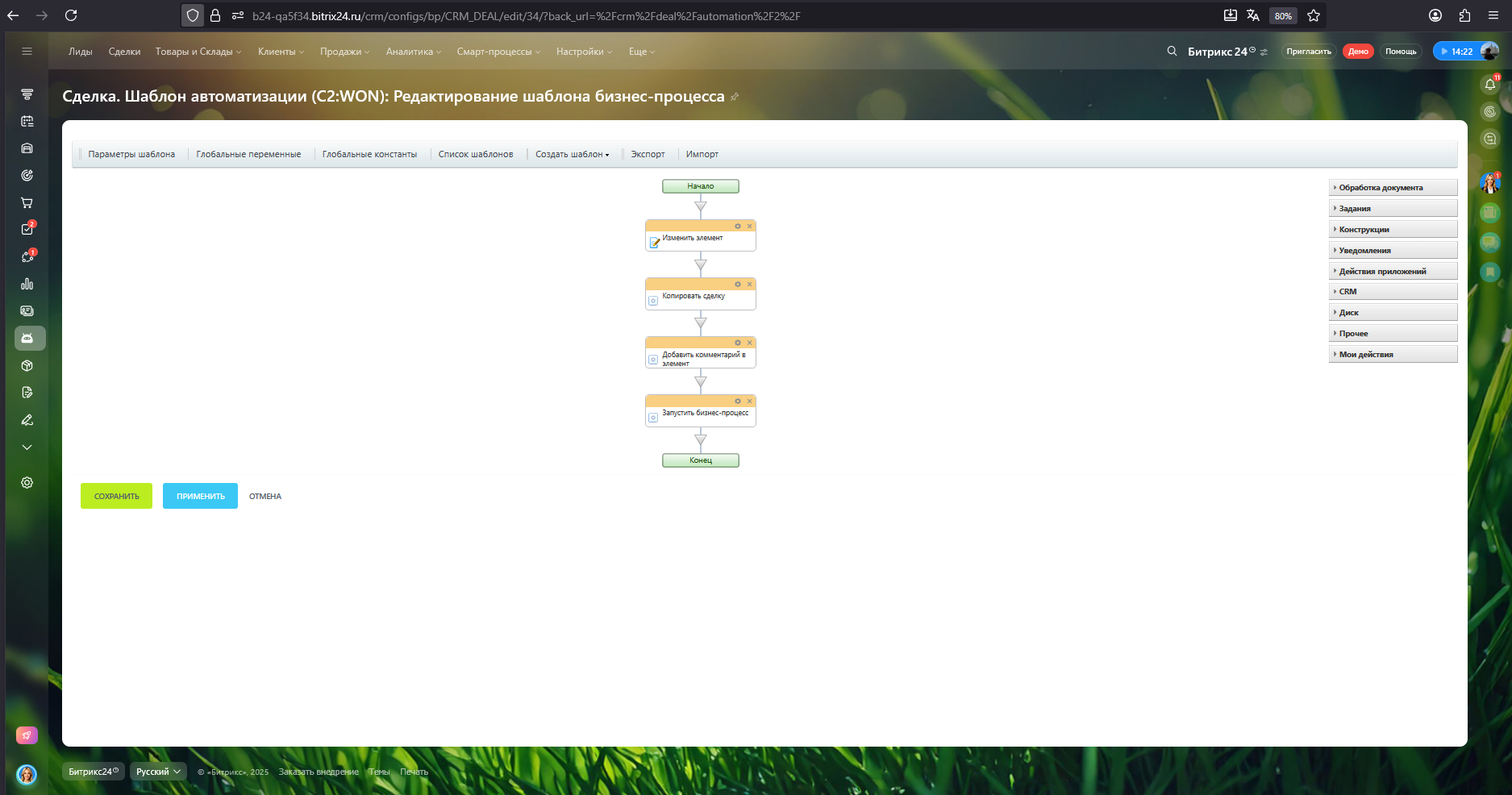
Task: Expand the 'Прочее' actions group
Action: pyautogui.click(x=1393, y=334)
